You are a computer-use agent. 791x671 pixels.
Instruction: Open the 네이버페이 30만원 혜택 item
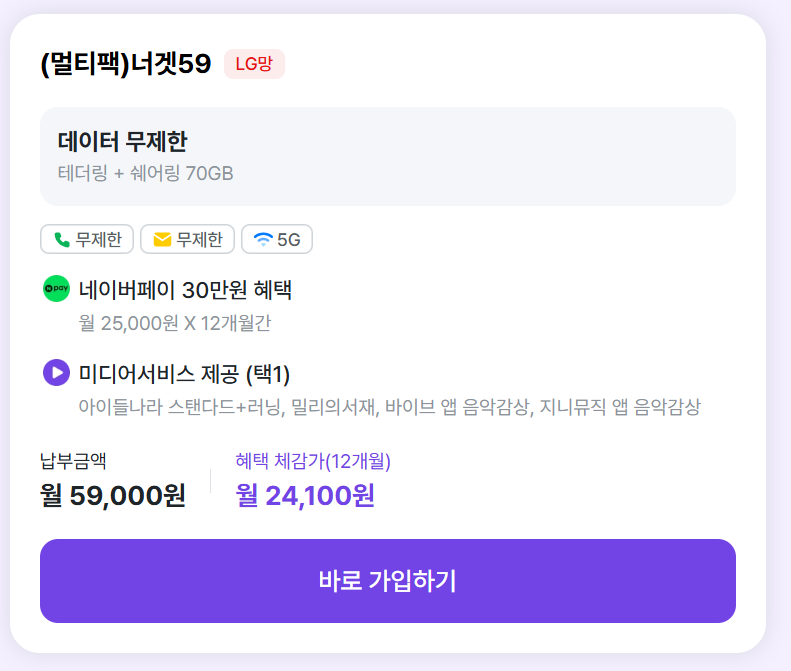[x=185, y=290]
